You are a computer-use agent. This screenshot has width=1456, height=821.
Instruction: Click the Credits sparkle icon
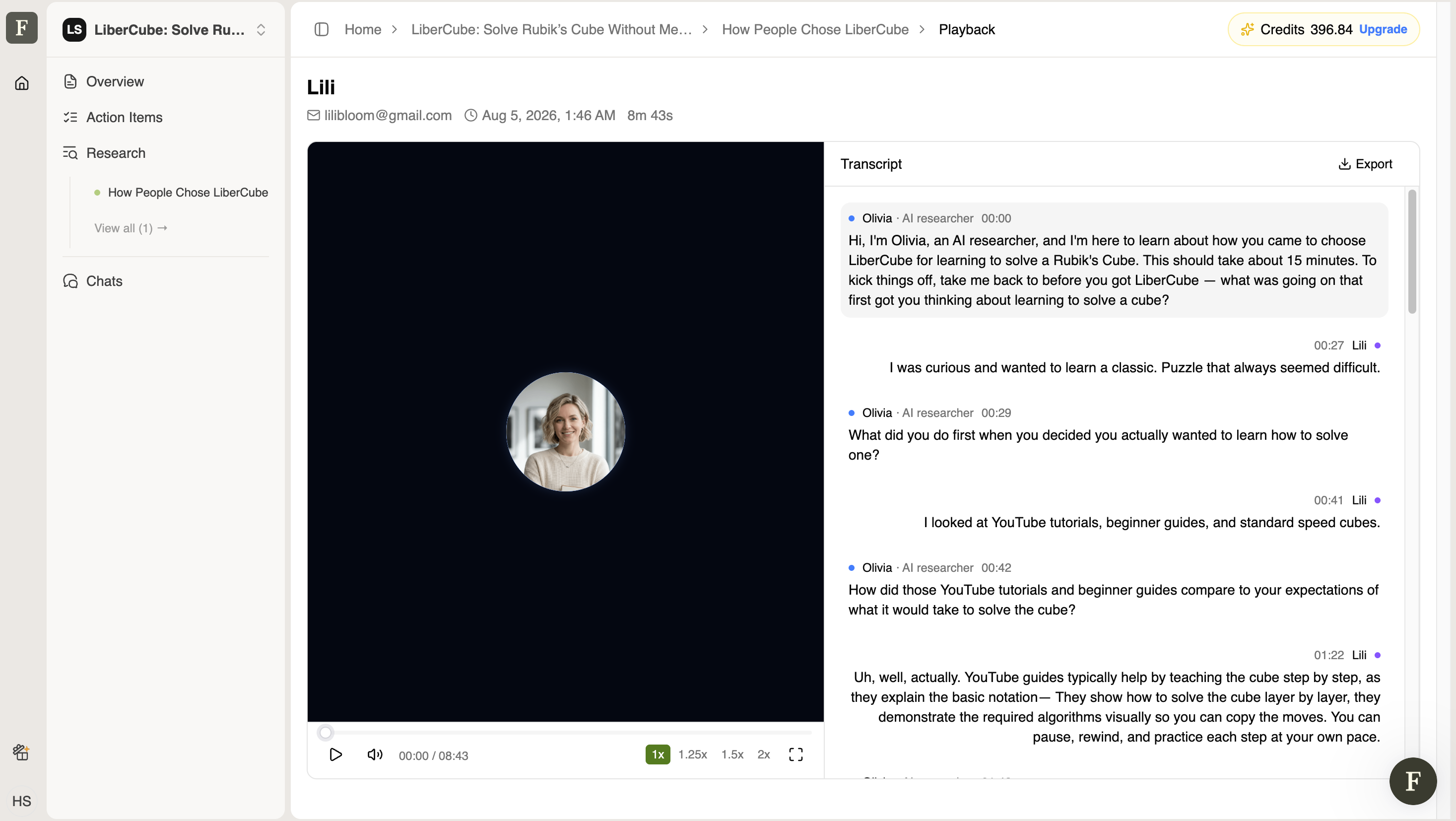click(1247, 29)
